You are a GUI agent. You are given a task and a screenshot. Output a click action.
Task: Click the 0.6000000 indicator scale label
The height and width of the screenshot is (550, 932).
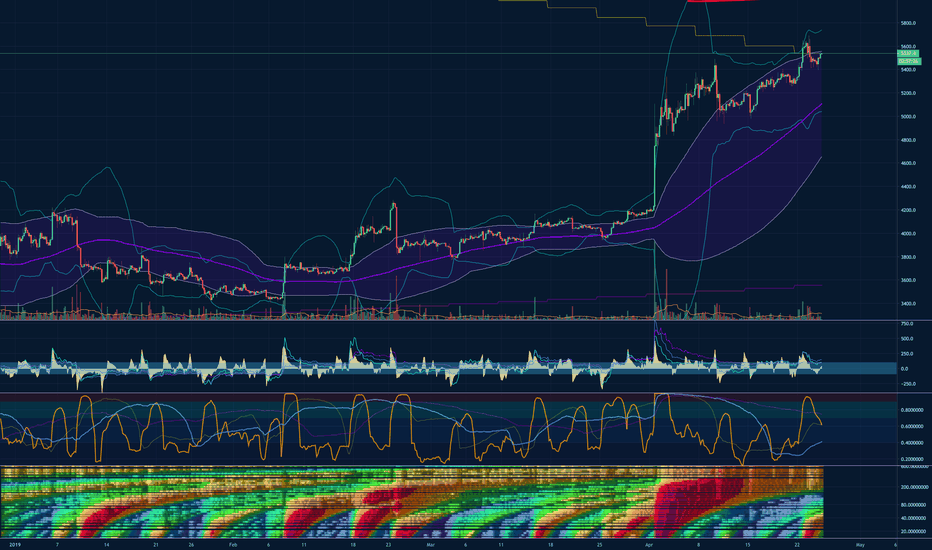912,426
